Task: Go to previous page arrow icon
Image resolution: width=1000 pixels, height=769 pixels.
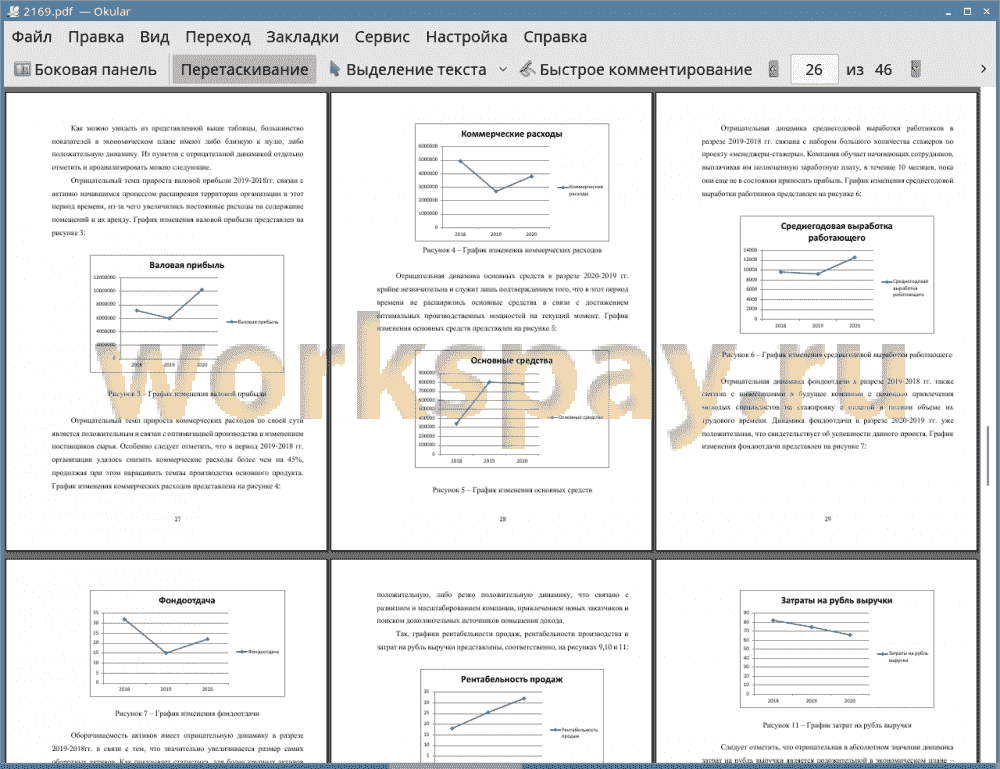Action: click(774, 69)
